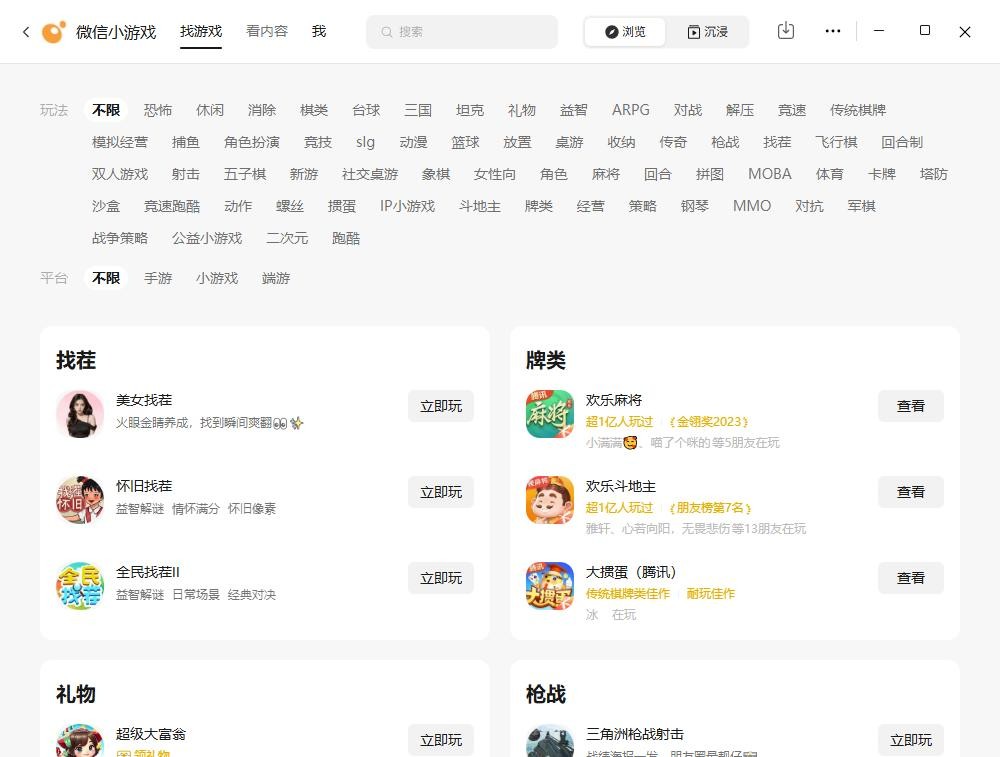The width and height of the screenshot is (1000, 757).
Task: Select the 五子棋 gameplay tag
Action: [x=245, y=174]
